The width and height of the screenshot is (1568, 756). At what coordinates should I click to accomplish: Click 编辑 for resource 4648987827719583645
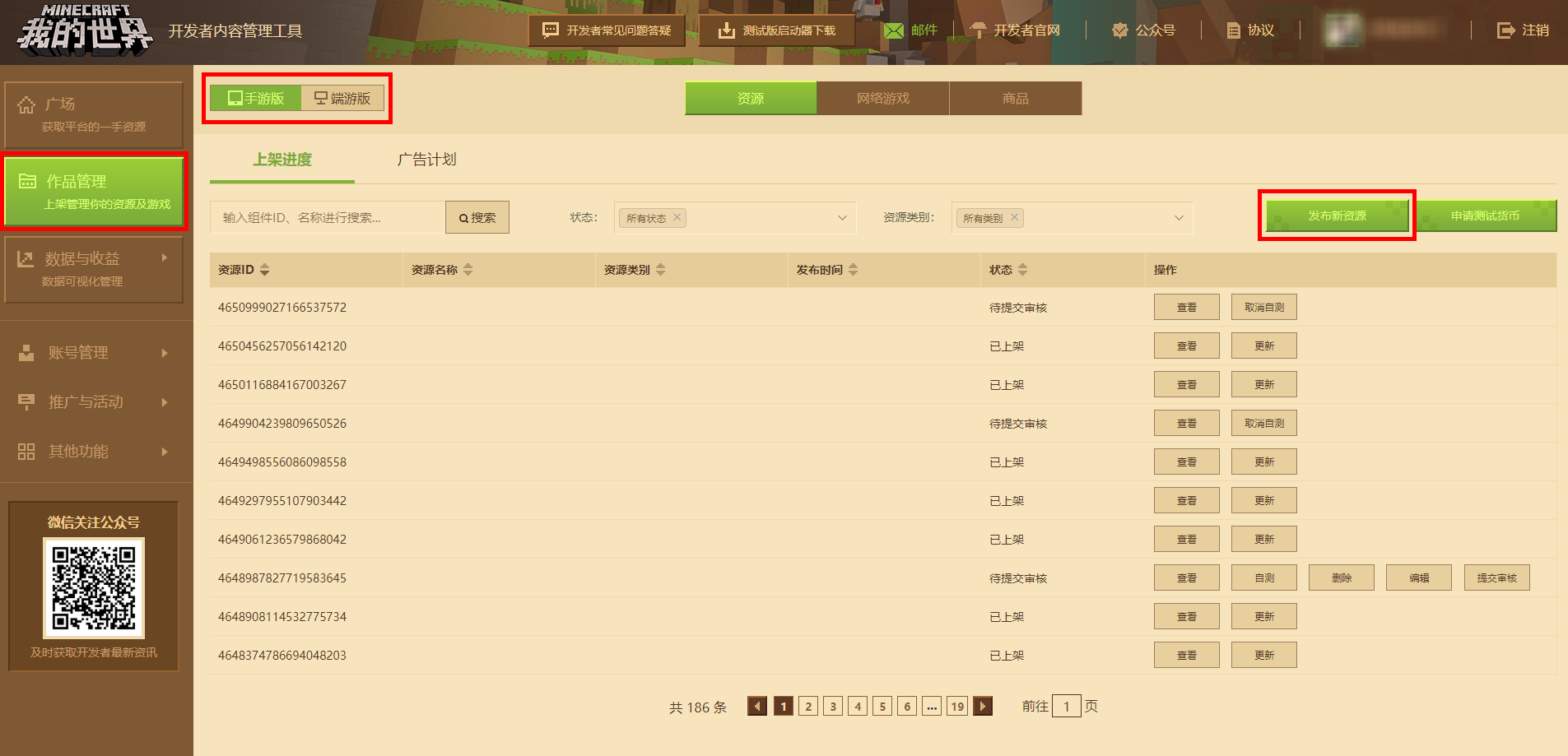1419,578
